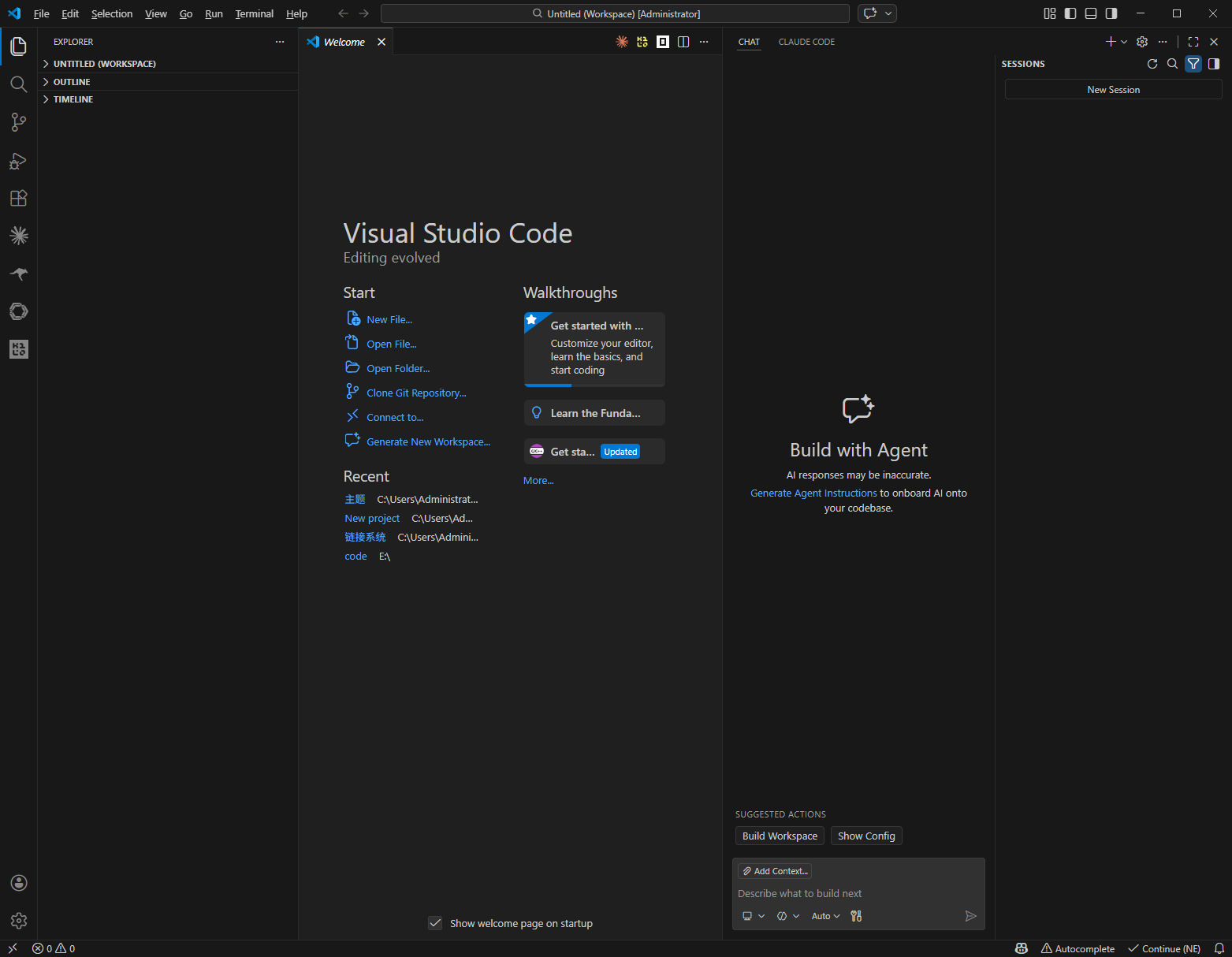Click orange Claude icon in editor toolbar
Image resolution: width=1232 pixels, height=957 pixels.
coord(622,42)
